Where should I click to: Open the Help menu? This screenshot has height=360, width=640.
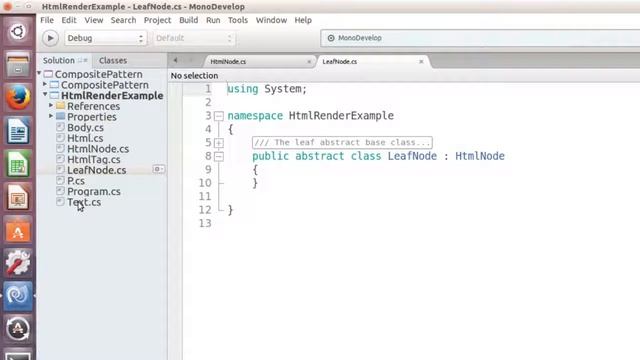pyautogui.click(x=303, y=20)
